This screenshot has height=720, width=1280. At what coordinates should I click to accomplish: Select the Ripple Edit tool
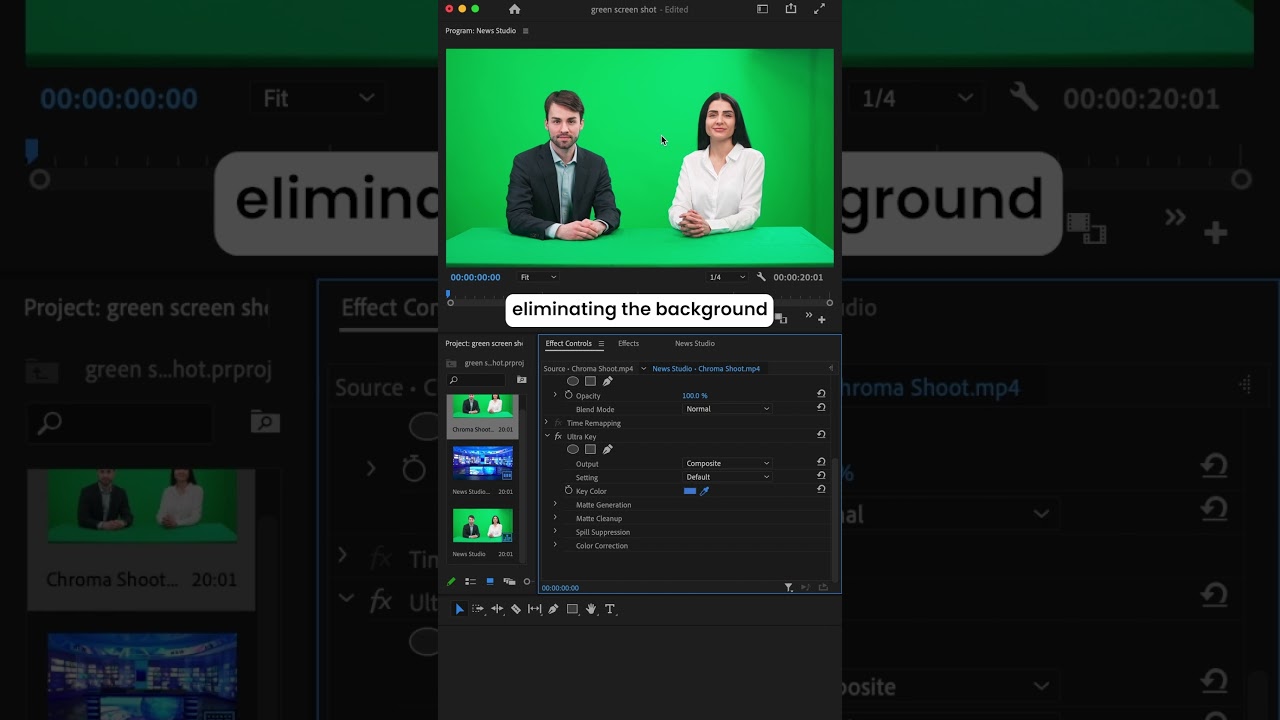tap(497, 609)
